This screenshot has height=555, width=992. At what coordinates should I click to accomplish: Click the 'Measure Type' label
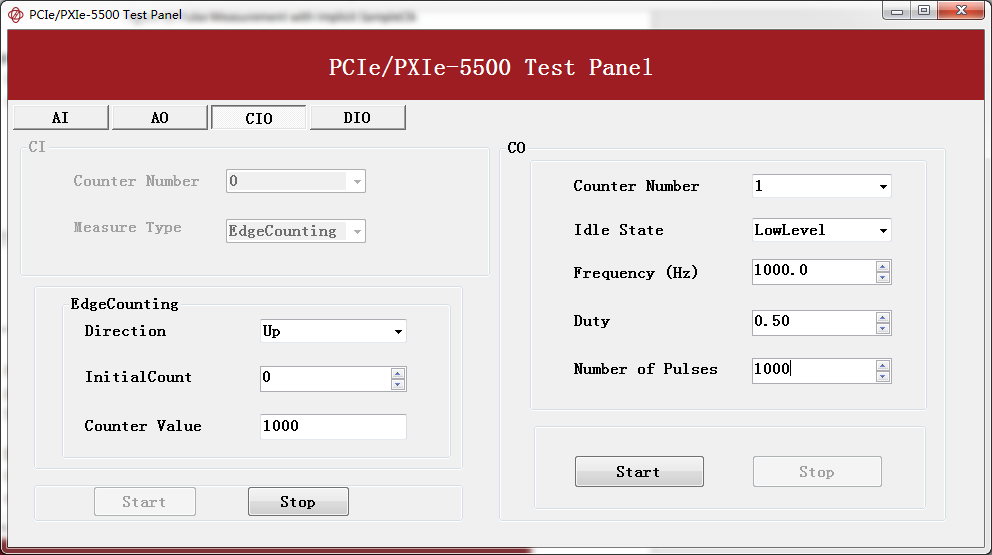coord(127,227)
